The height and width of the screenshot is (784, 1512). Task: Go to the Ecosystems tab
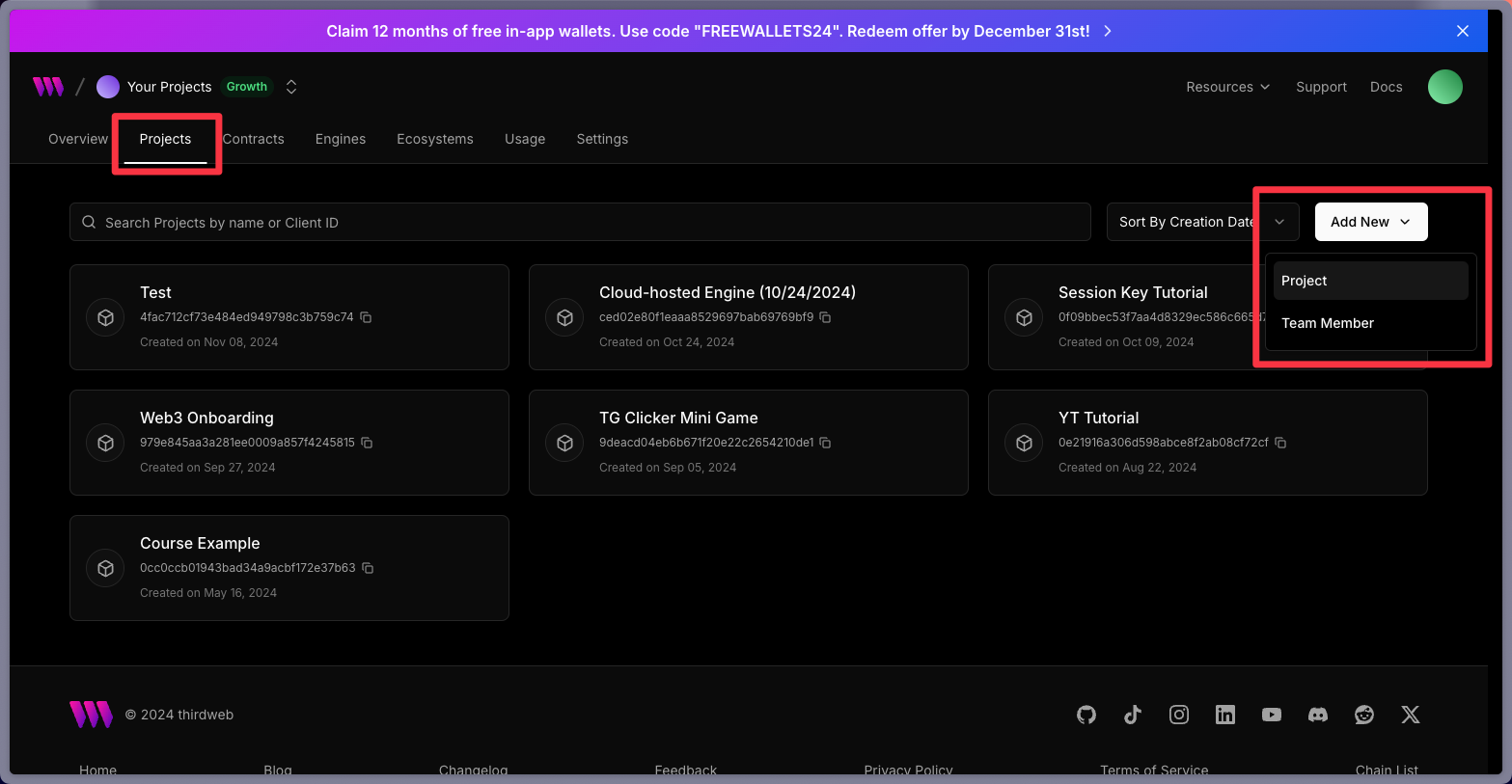coord(435,139)
